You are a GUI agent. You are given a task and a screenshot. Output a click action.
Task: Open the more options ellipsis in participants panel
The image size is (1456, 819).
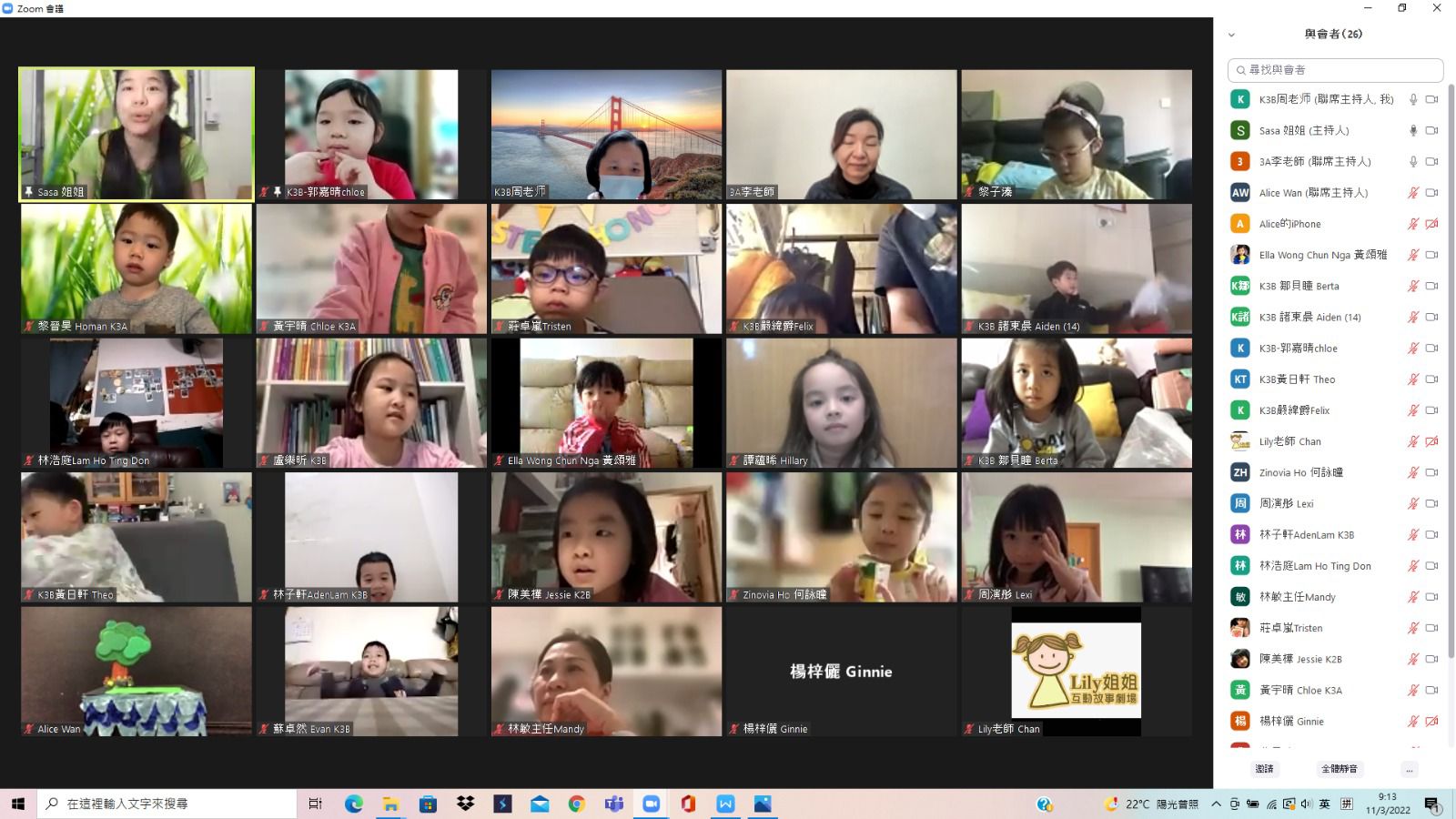pos(1410,769)
